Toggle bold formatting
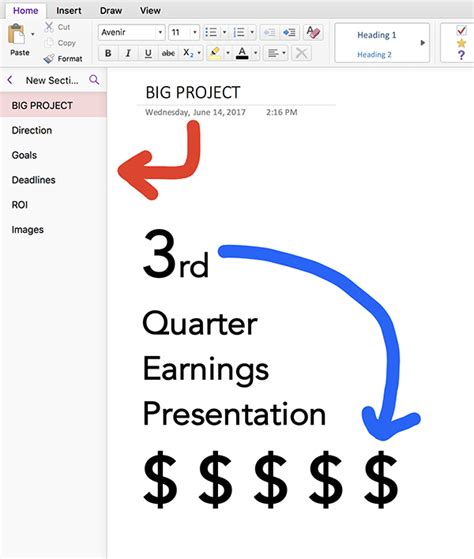 (108, 53)
